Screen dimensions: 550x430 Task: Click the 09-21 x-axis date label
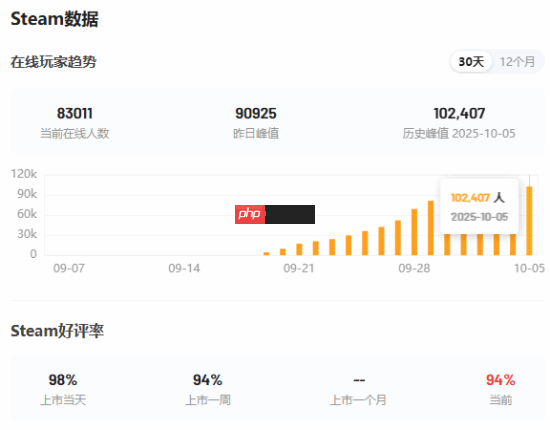tap(299, 268)
